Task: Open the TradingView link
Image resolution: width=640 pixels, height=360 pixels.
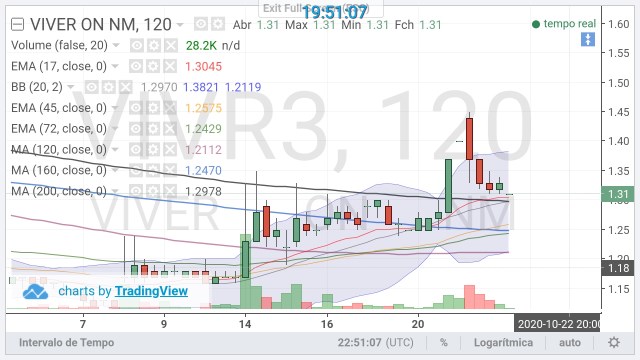Action: (151, 291)
